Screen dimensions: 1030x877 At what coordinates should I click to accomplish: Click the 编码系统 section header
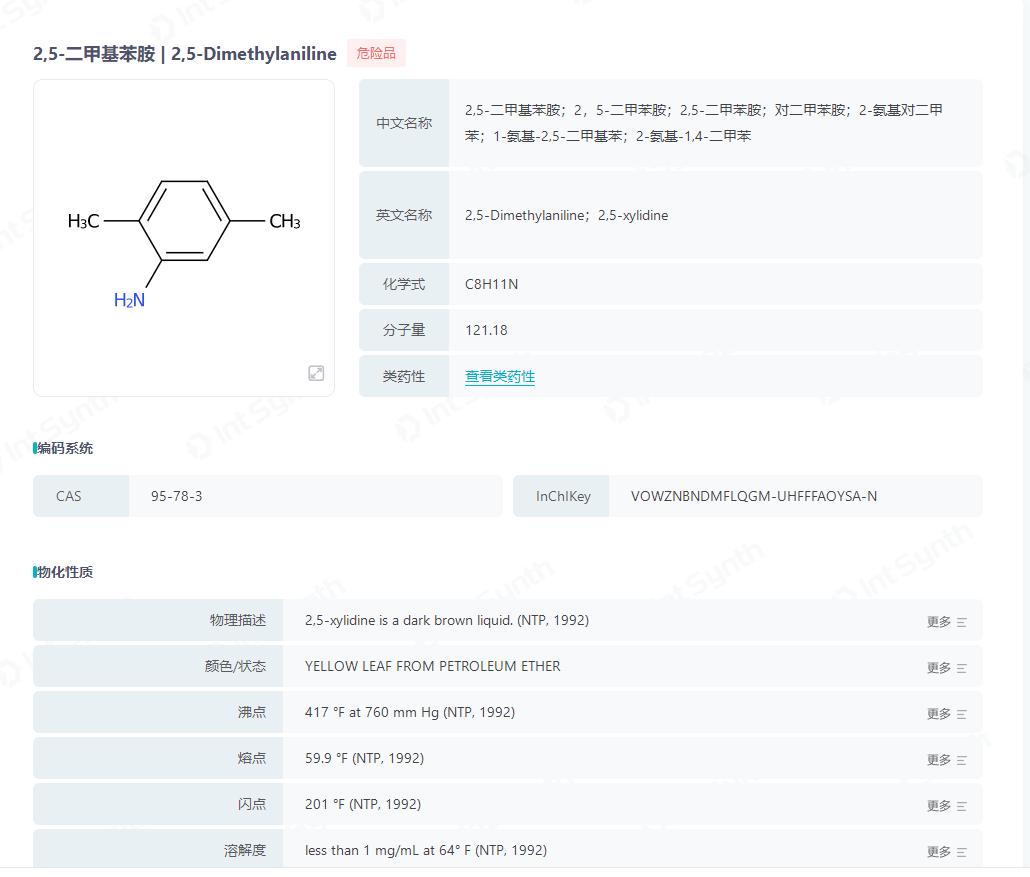(x=63, y=448)
